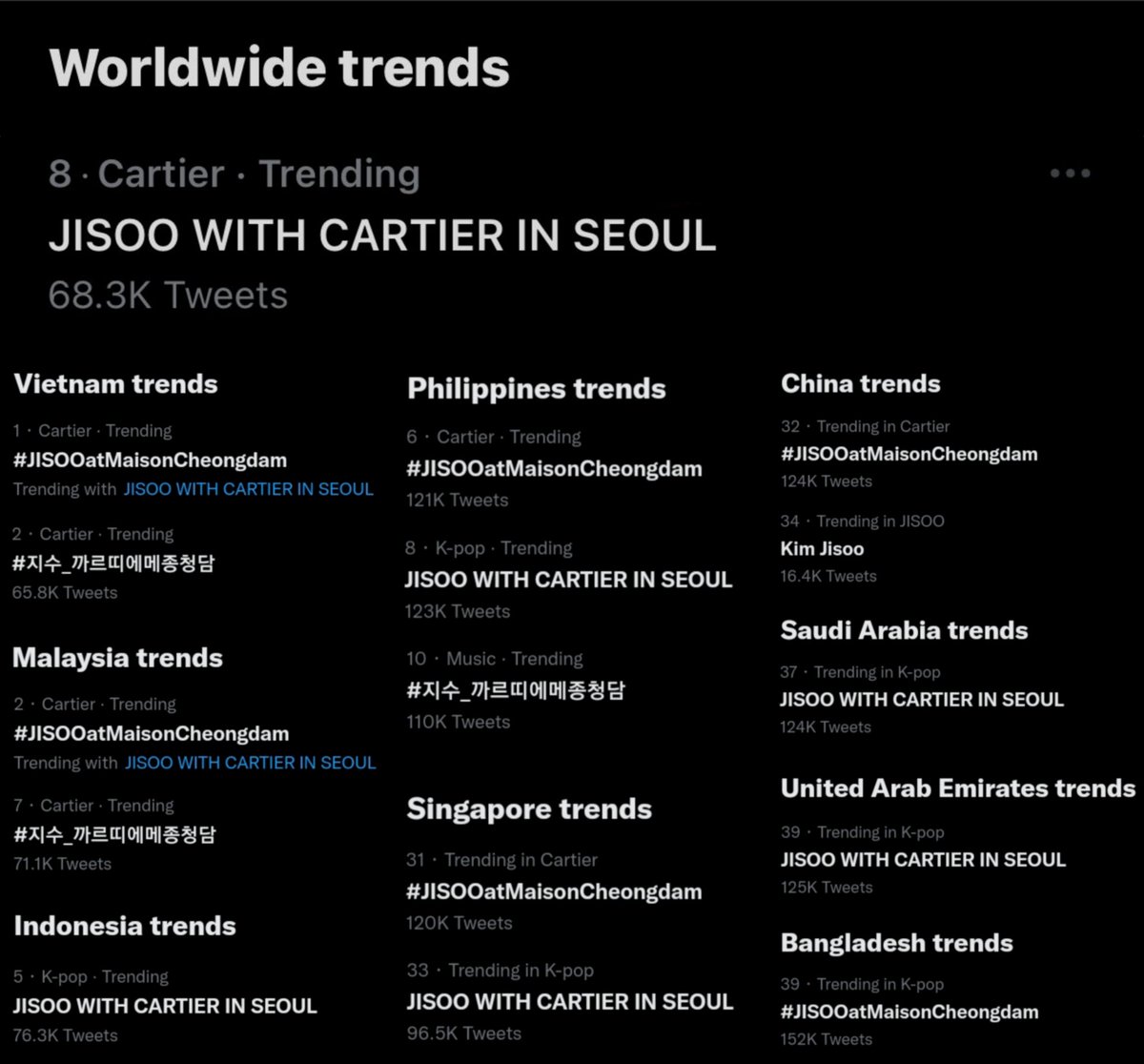Open the Korean hashtag with 110K Tweets
This screenshot has width=1144, height=1064.
516,690
